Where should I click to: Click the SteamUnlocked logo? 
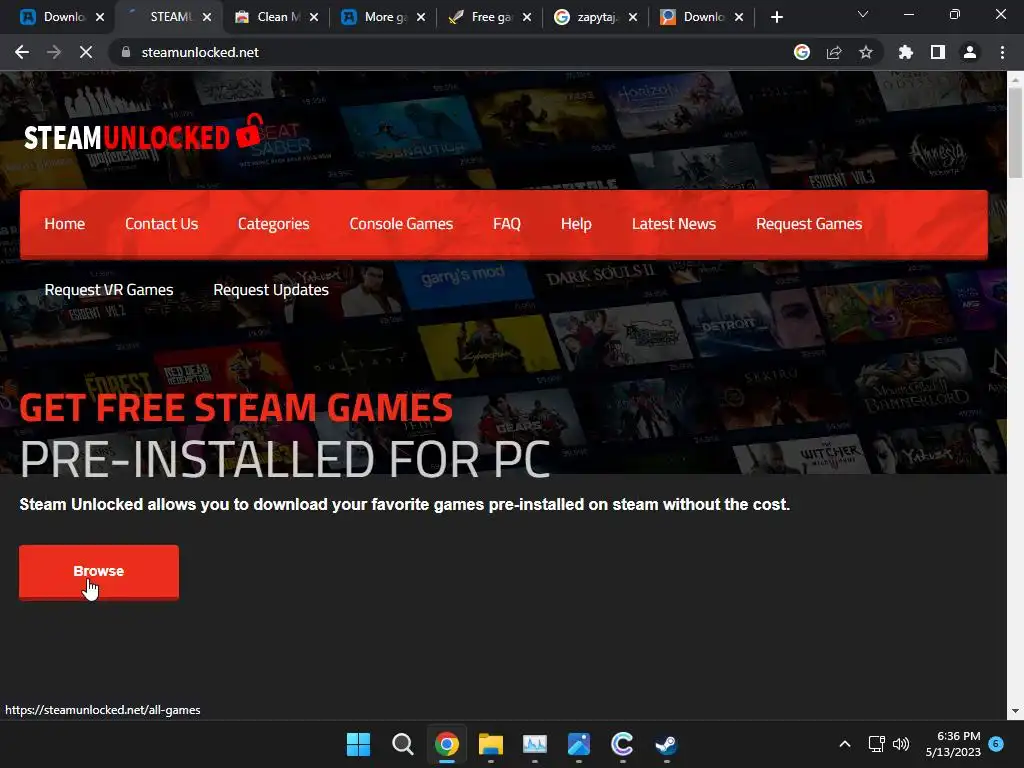[144, 134]
